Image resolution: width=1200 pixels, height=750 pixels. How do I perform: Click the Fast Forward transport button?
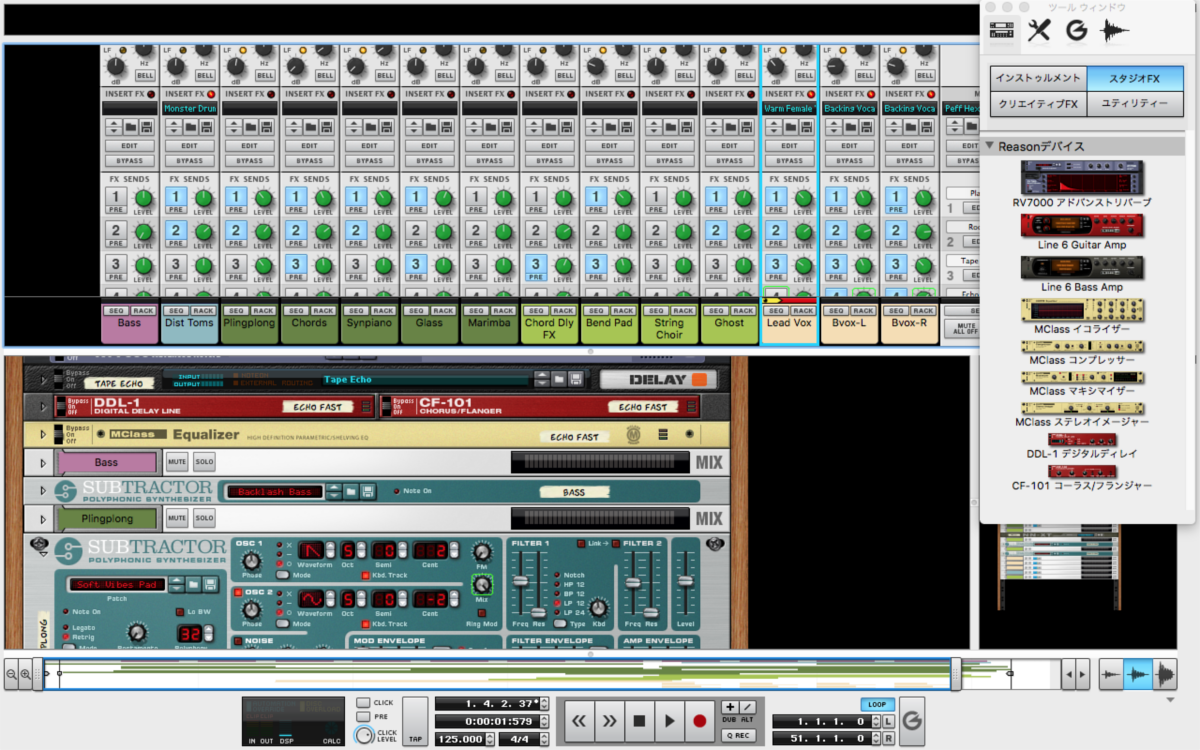[x=608, y=720]
